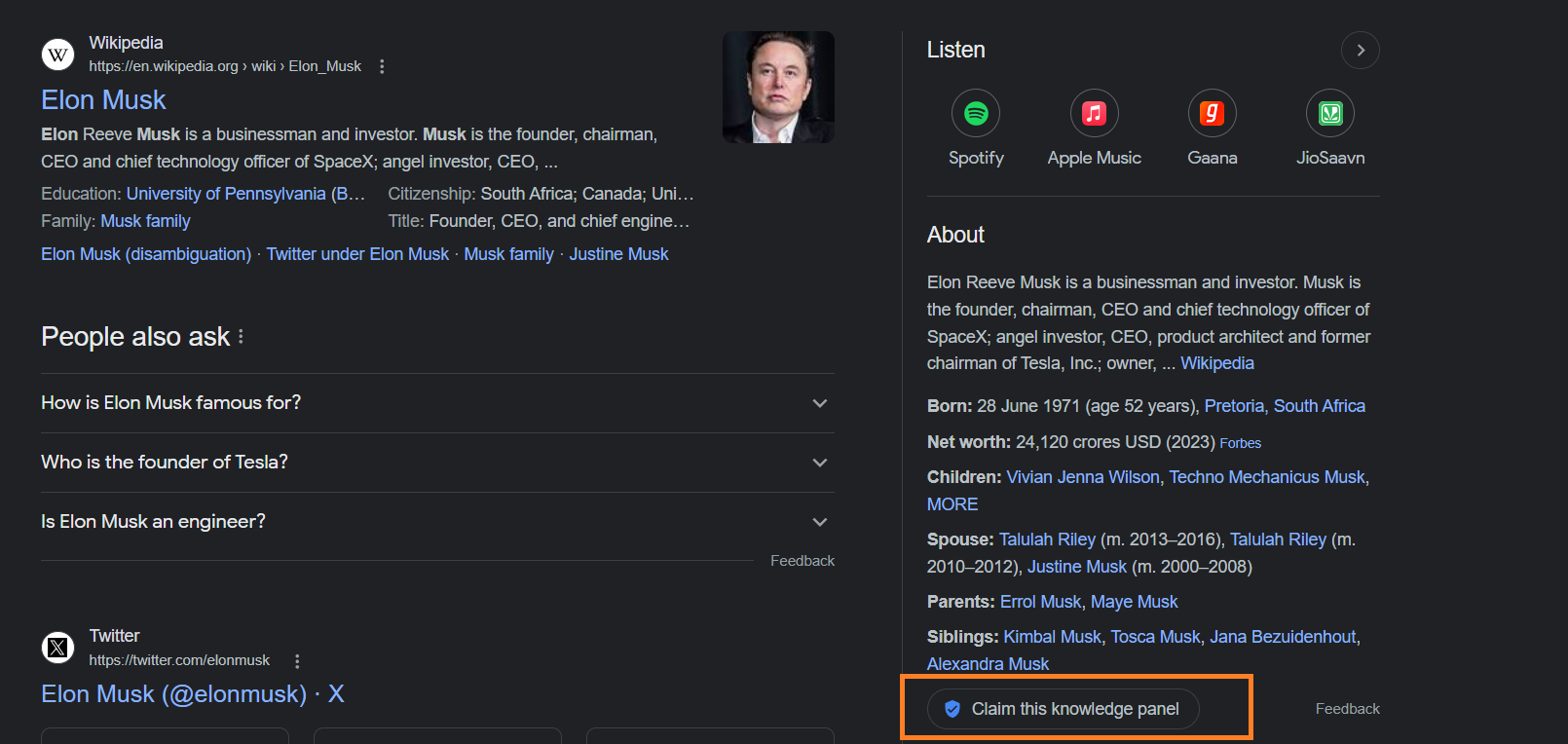Open more options for Wikipedia result
Image resolution: width=1568 pixels, height=744 pixels.
point(382,66)
